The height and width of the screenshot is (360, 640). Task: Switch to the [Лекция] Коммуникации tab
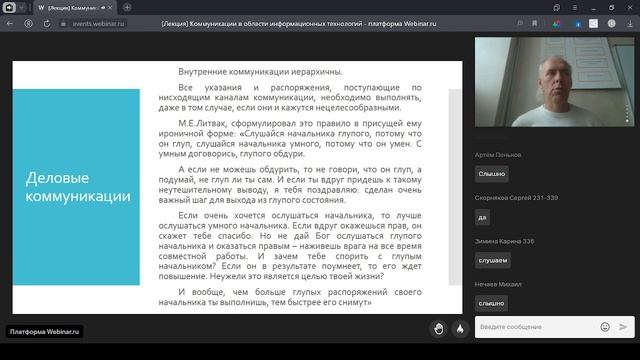coord(75,8)
